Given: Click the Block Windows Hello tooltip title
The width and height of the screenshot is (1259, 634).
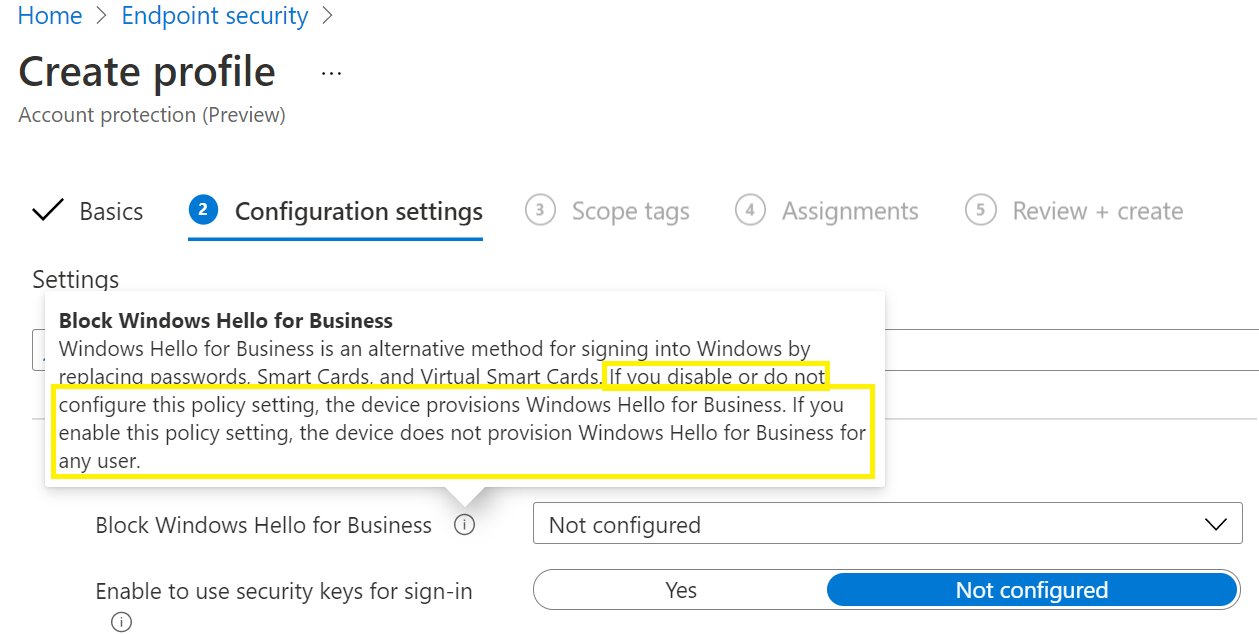Looking at the screenshot, I should pos(225,321).
